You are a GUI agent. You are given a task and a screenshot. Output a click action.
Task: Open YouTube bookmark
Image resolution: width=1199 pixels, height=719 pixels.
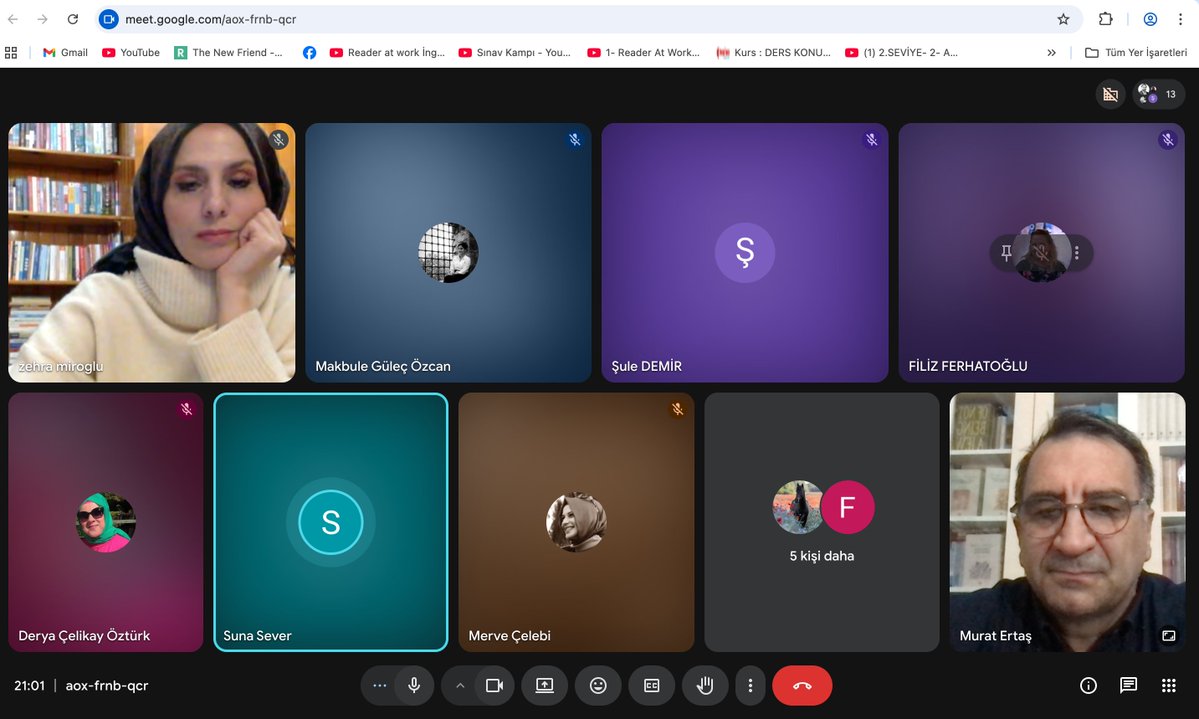coord(131,53)
